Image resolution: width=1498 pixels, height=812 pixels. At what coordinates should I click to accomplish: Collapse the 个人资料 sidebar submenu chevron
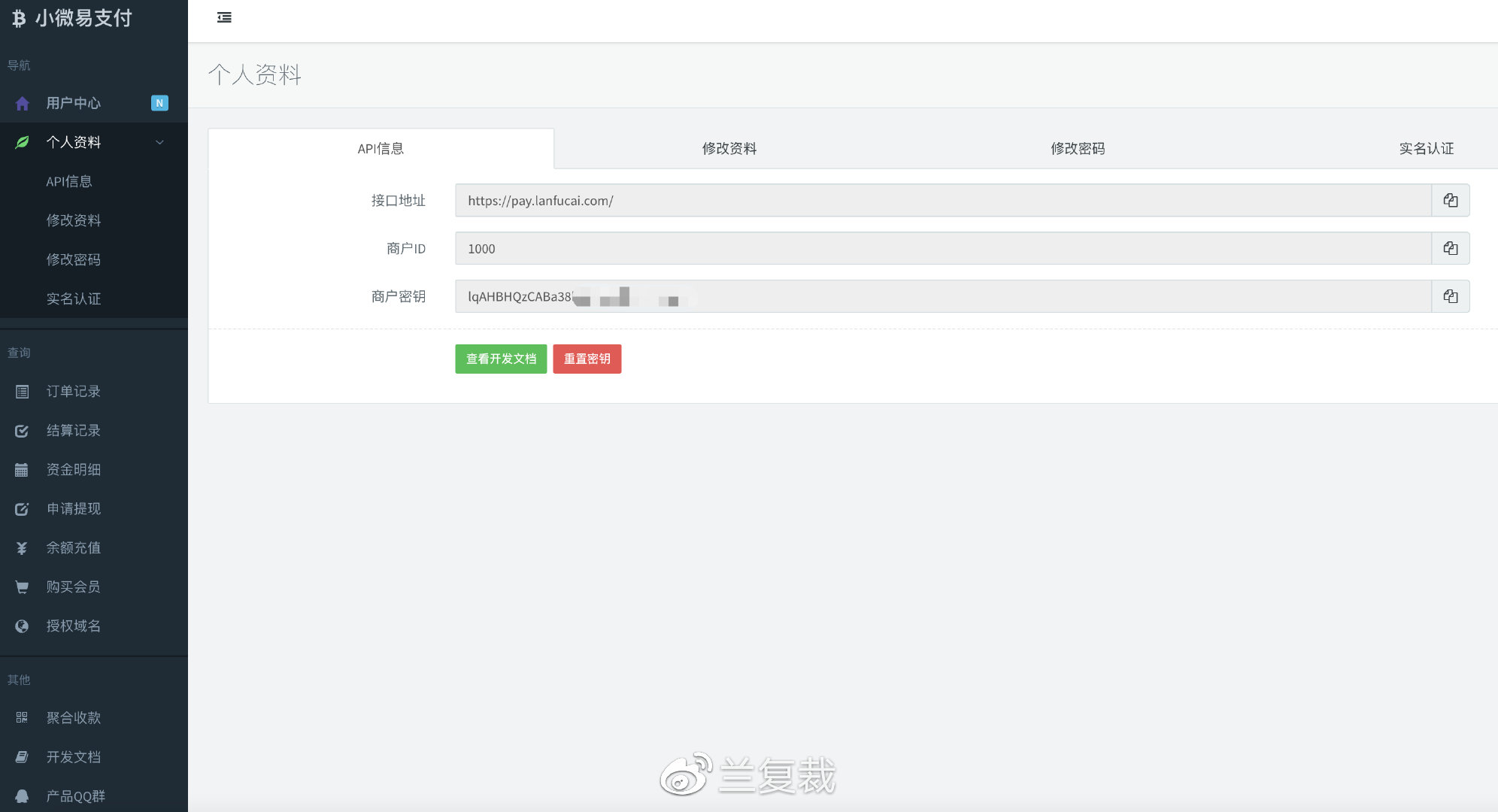coord(159,142)
